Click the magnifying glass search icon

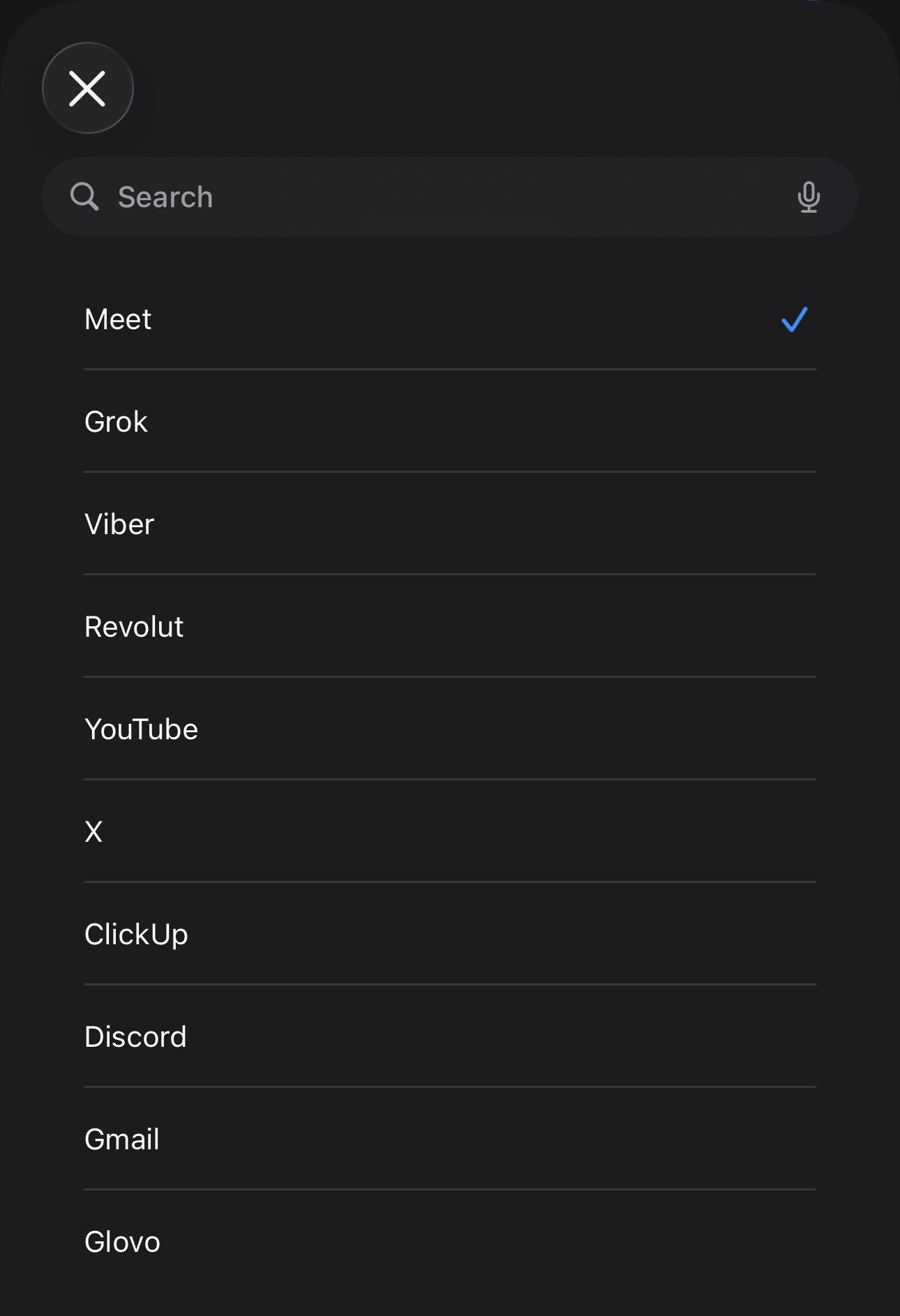(x=84, y=197)
